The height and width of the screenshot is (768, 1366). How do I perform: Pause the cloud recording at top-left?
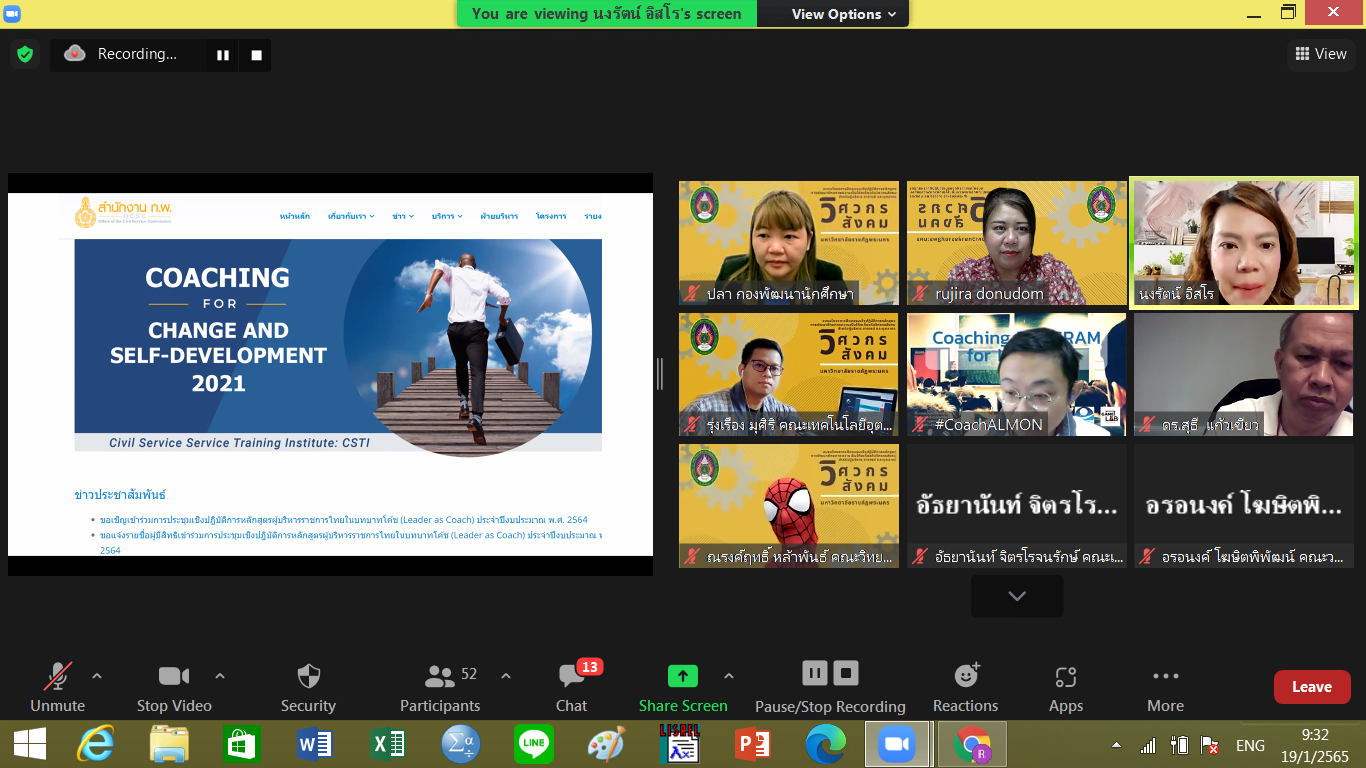223,55
